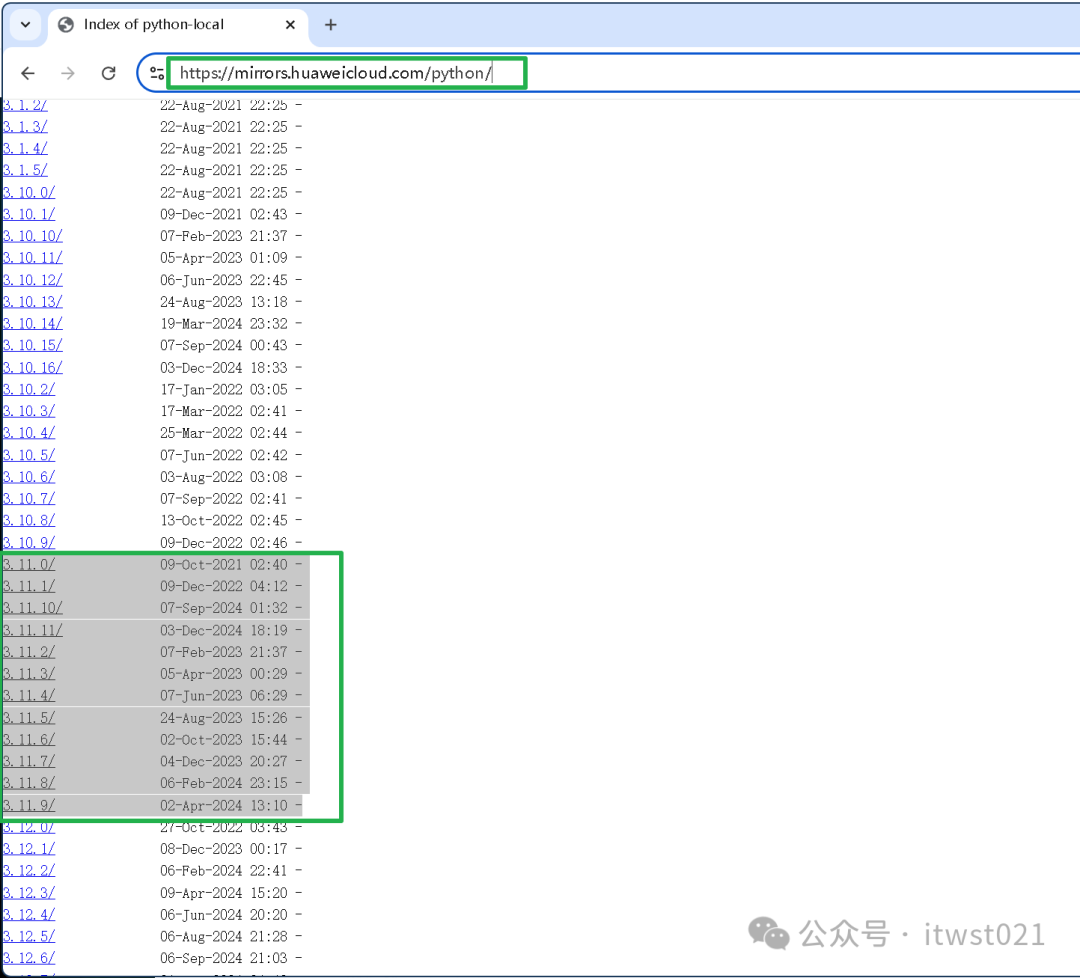Open the 3.11.4/ directory link
Viewport: 1080px width, 978px height.
coord(29,696)
